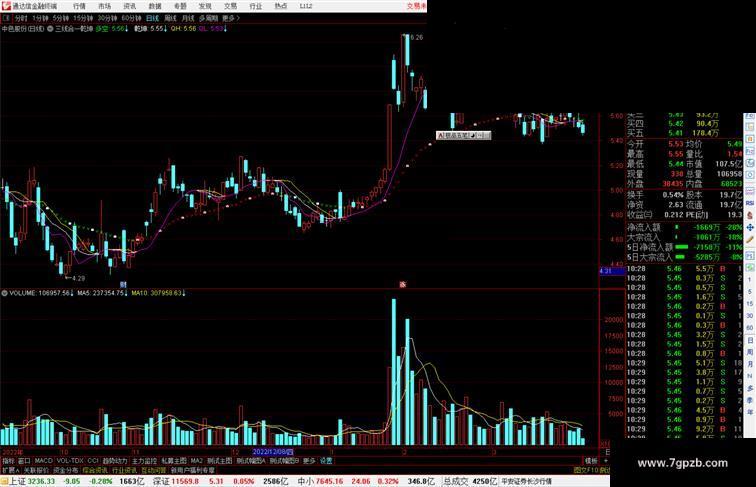Open the 资金分布 tab
Image resolution: width=756 pixels, height=487 pixels.
pos(66,470)
